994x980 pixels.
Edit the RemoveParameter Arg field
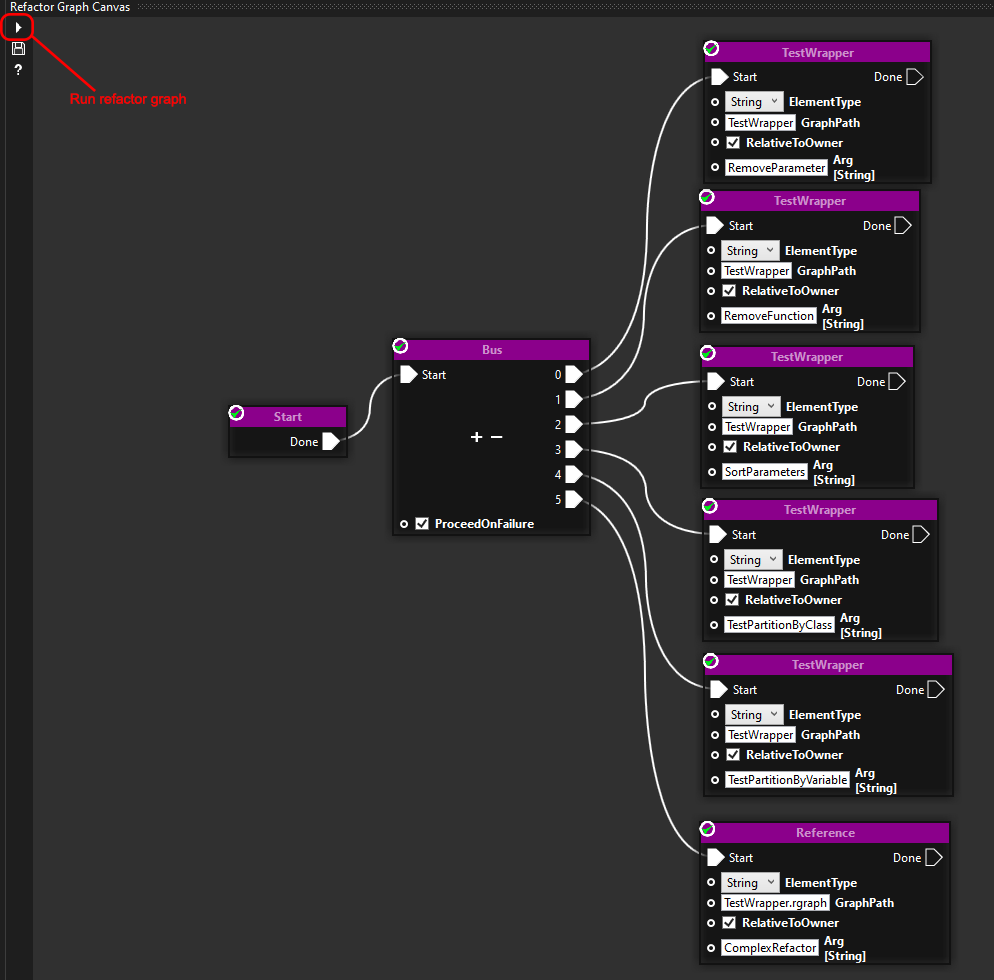click(777, 167)
